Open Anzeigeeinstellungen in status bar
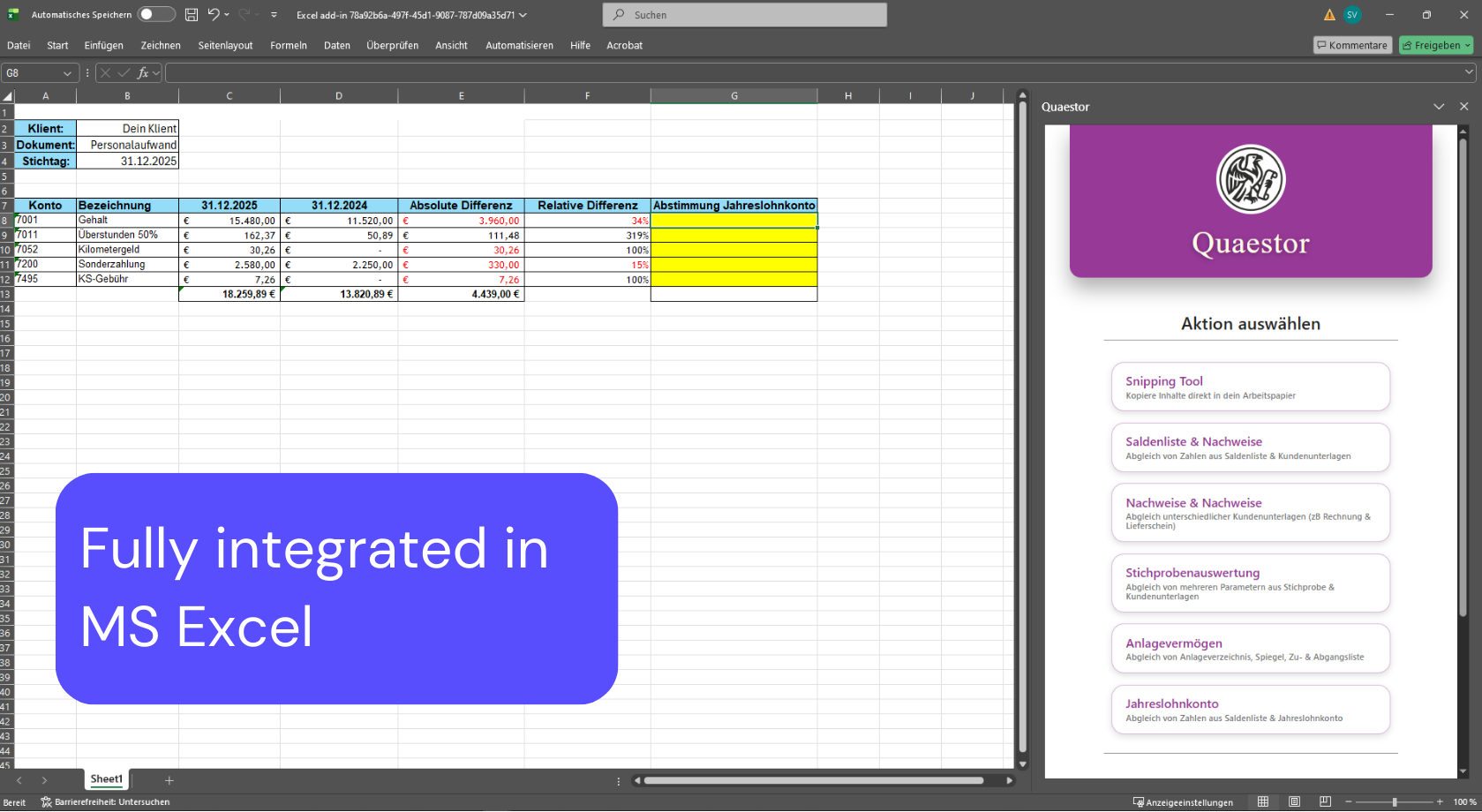The width and height of the screenshot is (1482, 812). [x=1183, y=802]
